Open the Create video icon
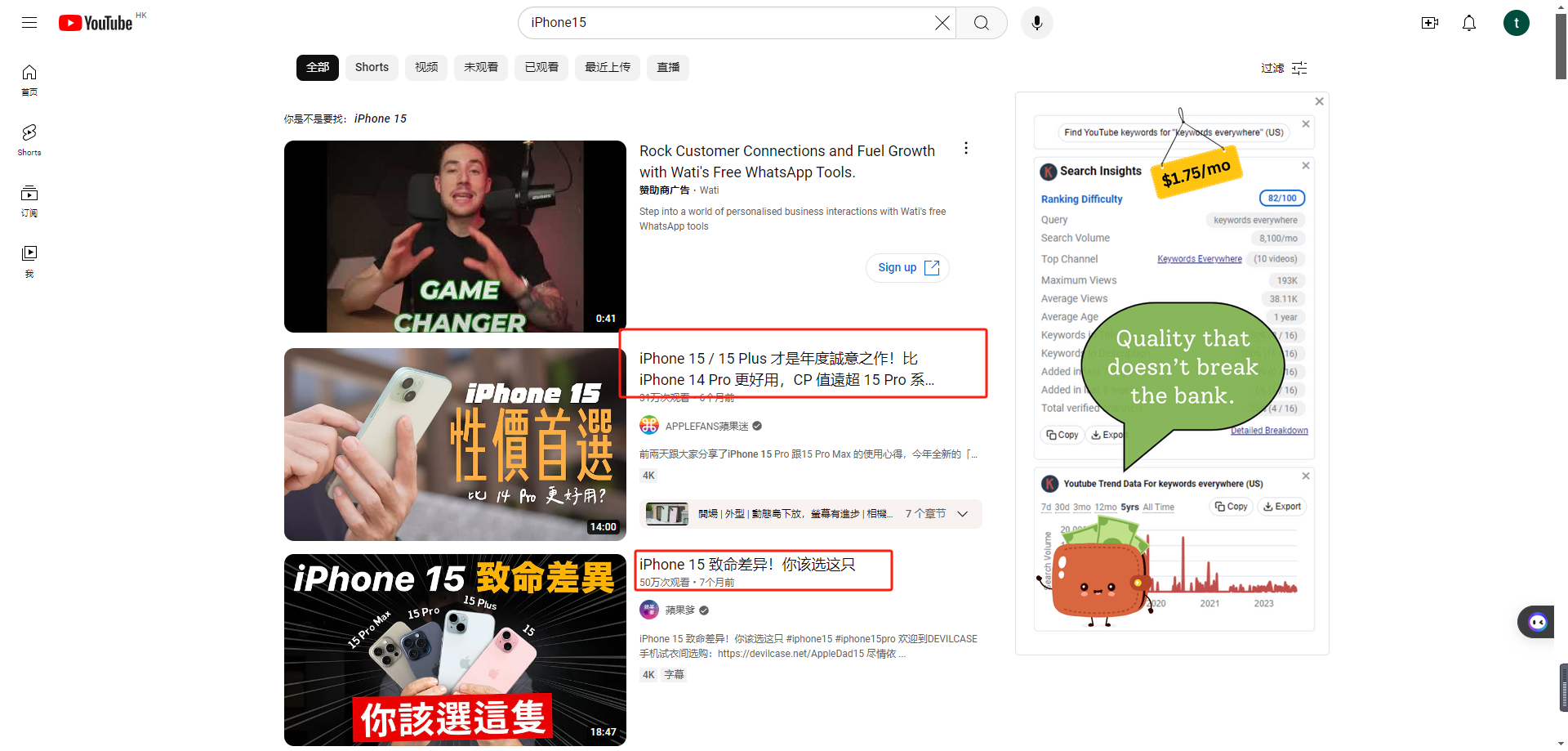The height and width of the screenshot is (751, 1568). [1429, 23]
